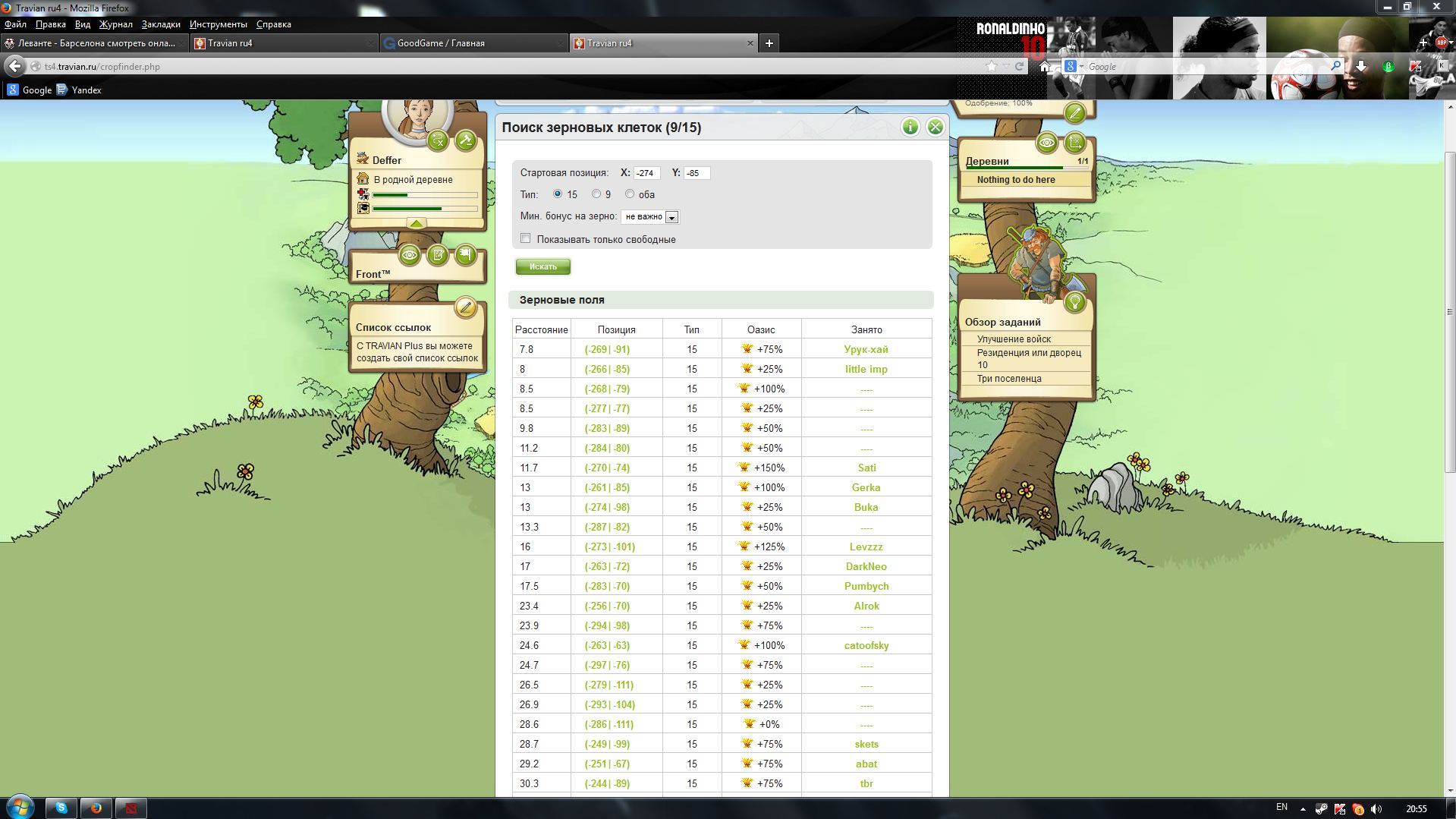Open the Файл menu

click(15, 24)
